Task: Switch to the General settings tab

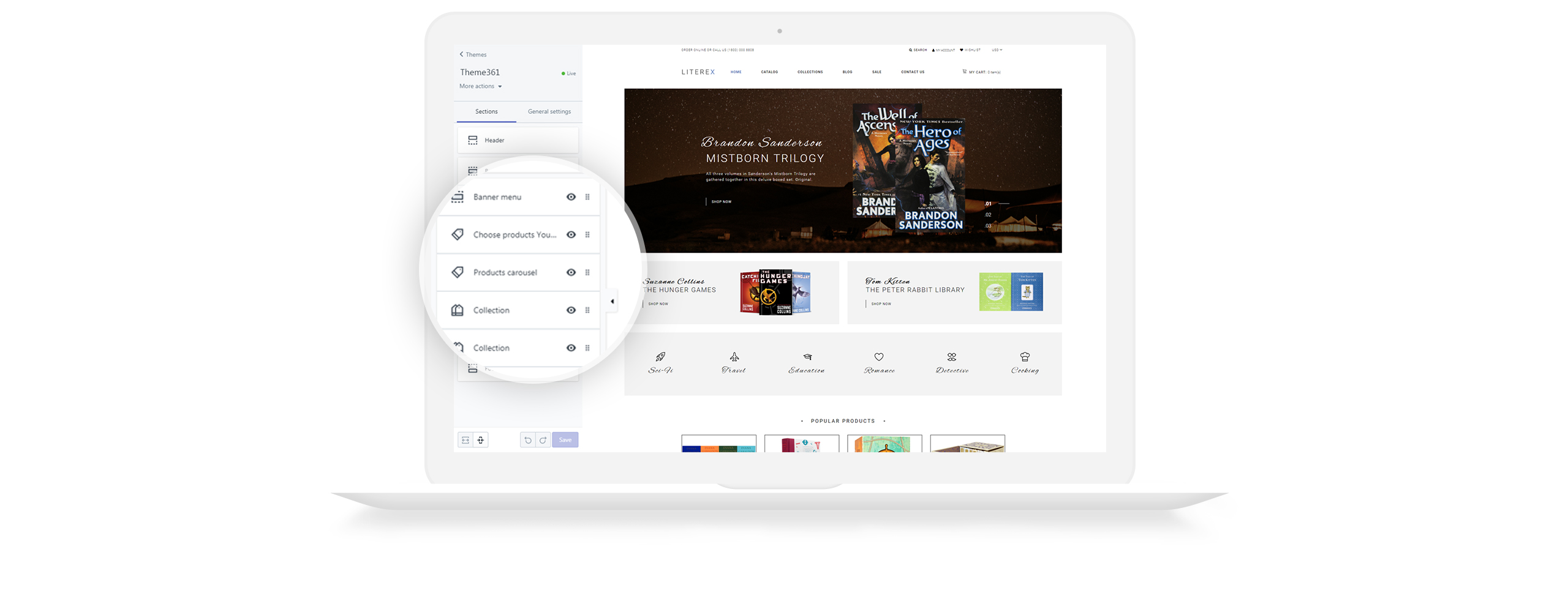Action: pyautogui.click(x=549, y=111)
